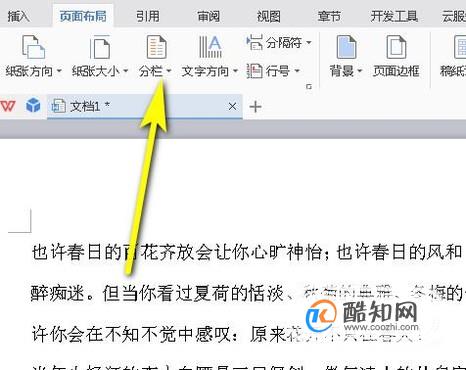466x370 pixels.
Task: Click the 背景 page background icon
Action: [347, 47]
